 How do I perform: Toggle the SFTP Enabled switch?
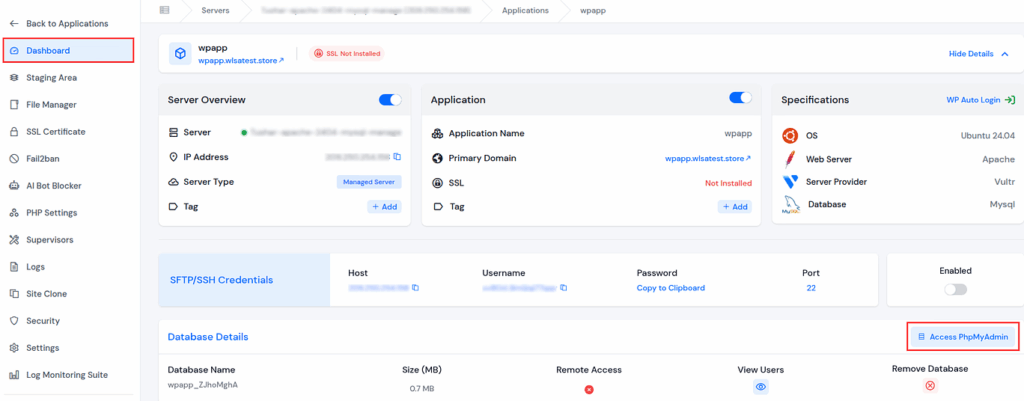coord(955,289)
